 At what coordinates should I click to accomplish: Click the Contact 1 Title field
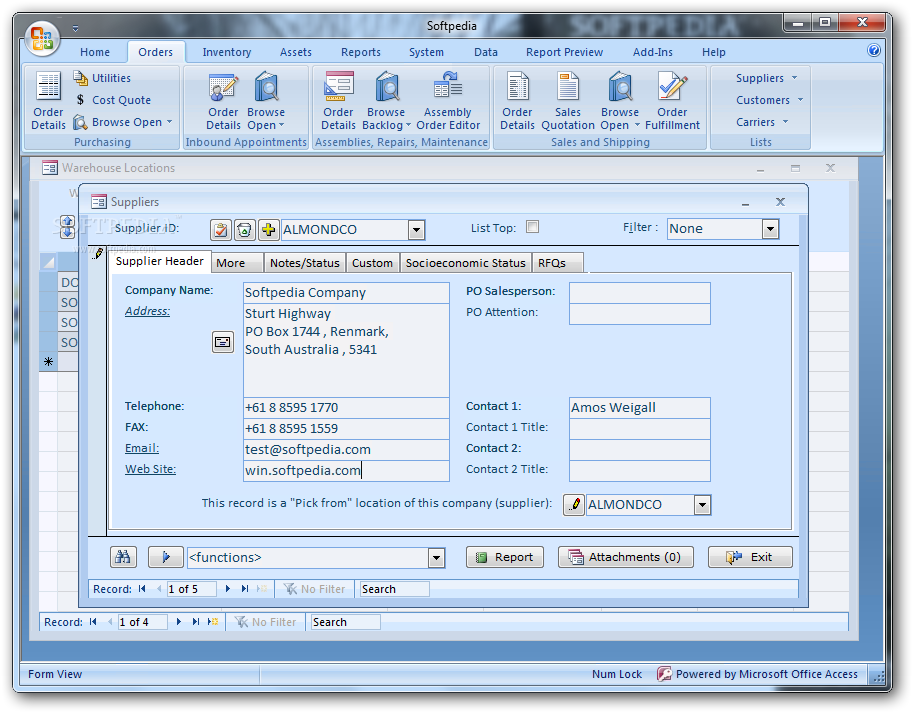(x=639, y=428)
